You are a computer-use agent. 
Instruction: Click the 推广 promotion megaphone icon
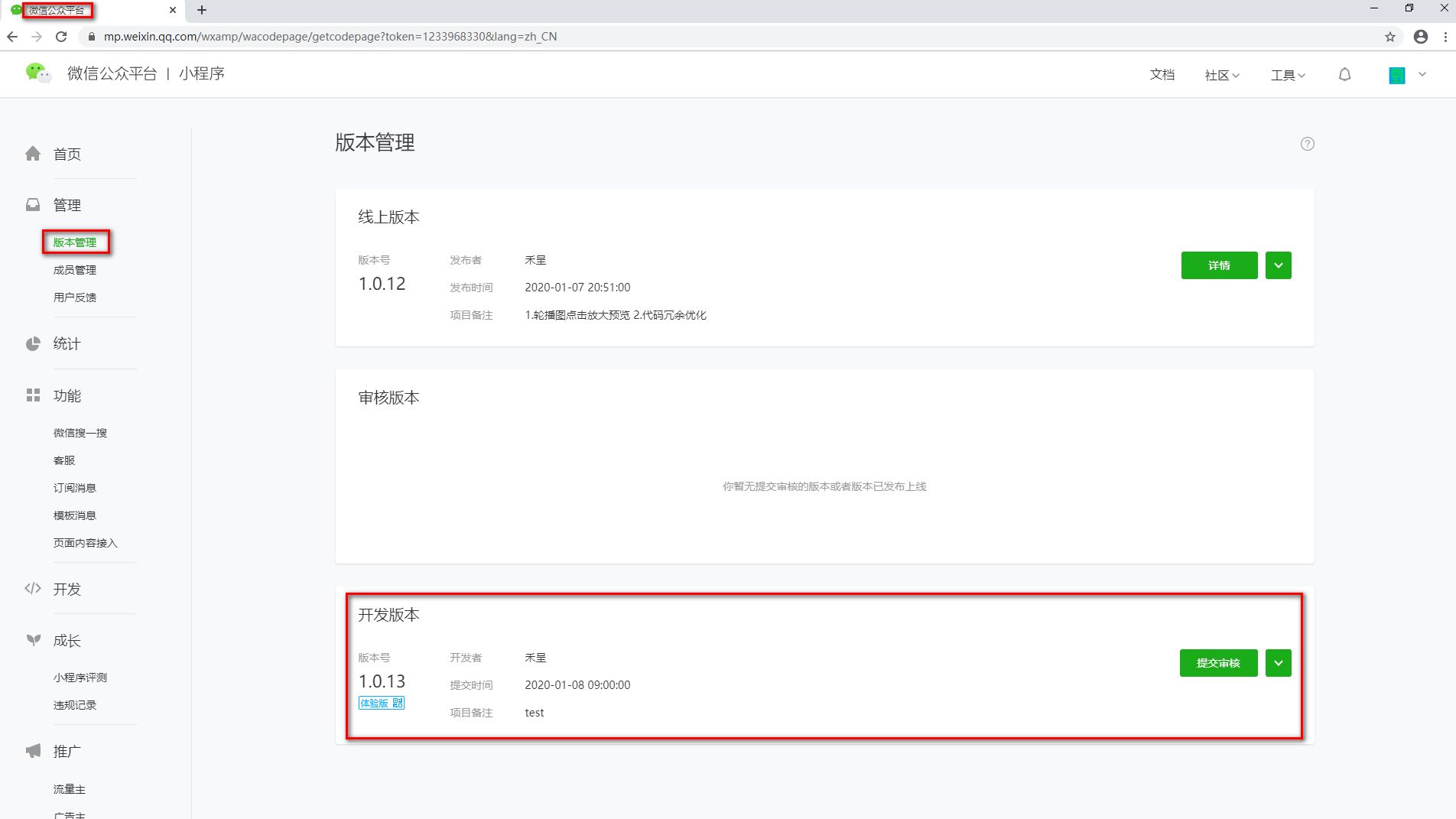(x=32, y=750)
